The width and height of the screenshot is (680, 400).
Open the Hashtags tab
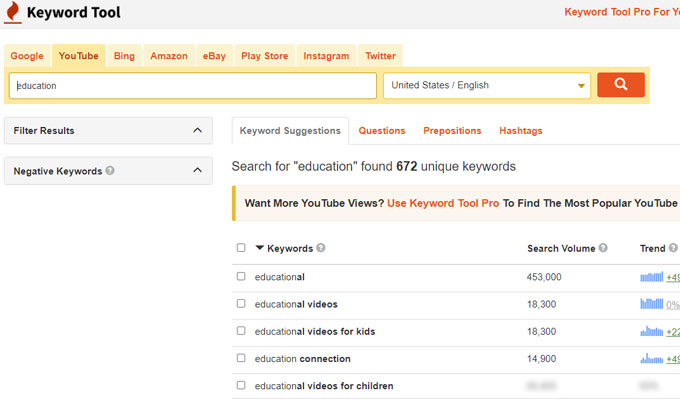coord(521,131)
